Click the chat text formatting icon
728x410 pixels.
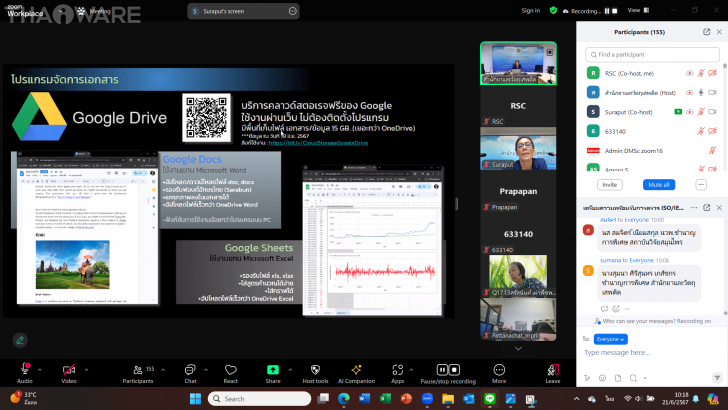click(587, 378)
